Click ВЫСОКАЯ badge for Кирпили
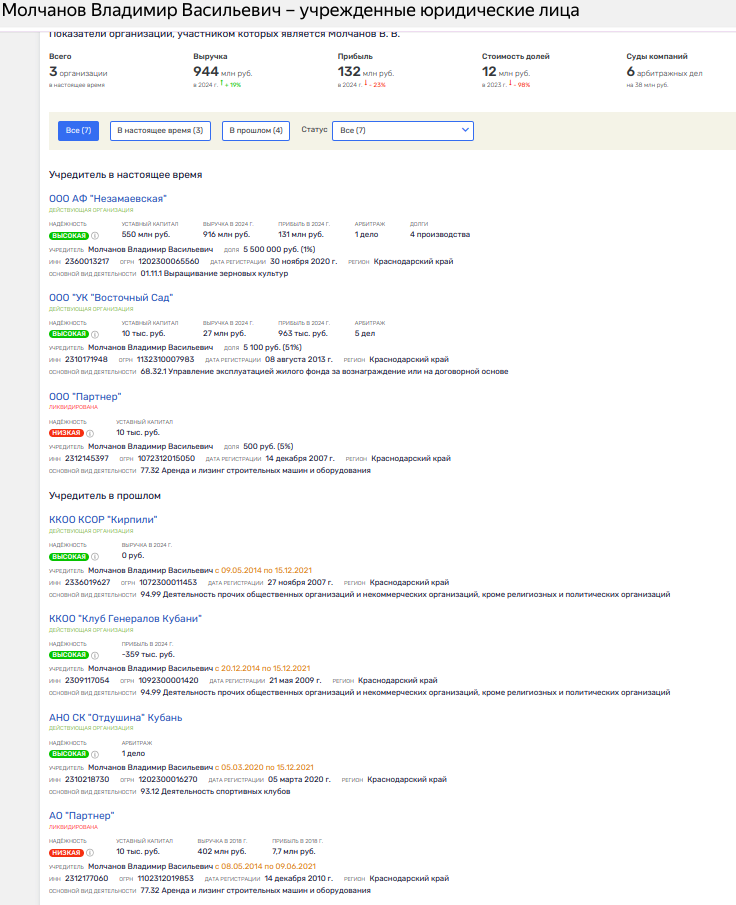Viewport: 736px width, 905px height. coord(69,557)
